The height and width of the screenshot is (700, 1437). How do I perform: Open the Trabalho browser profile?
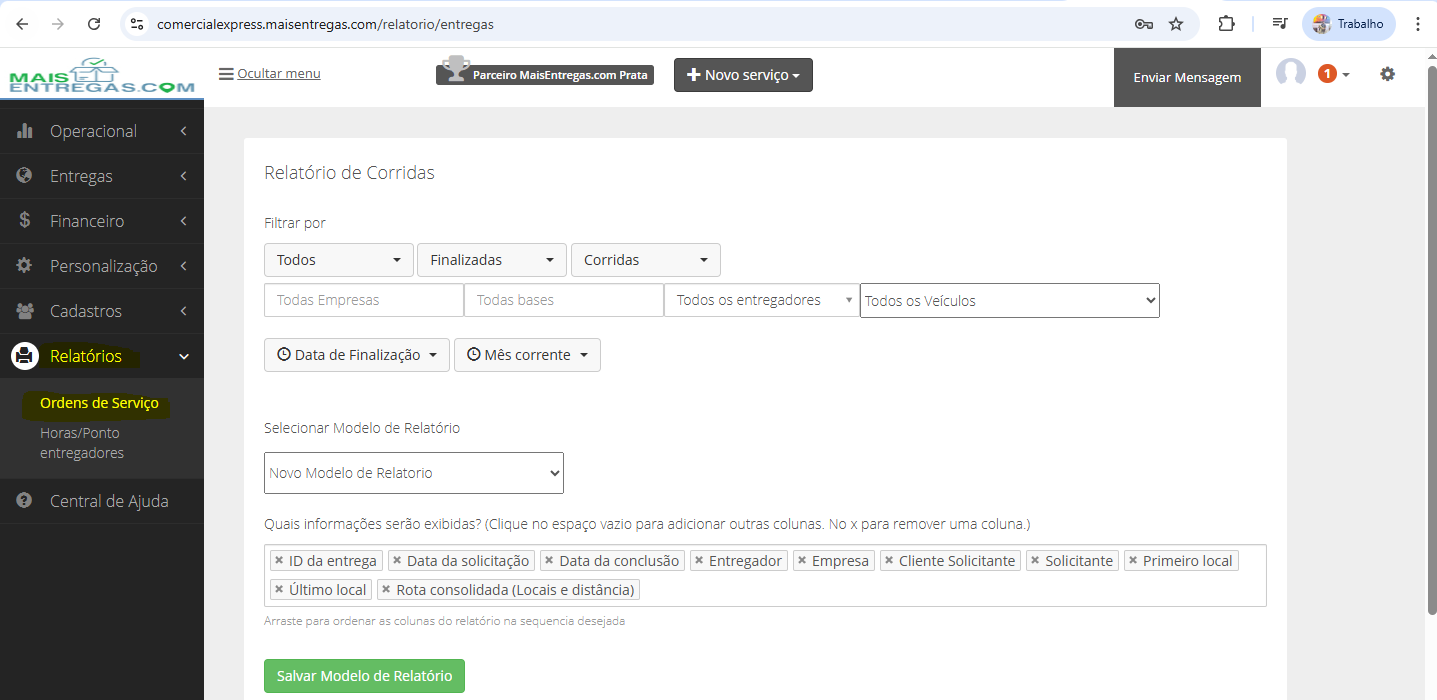click(x=1349, y=24)
